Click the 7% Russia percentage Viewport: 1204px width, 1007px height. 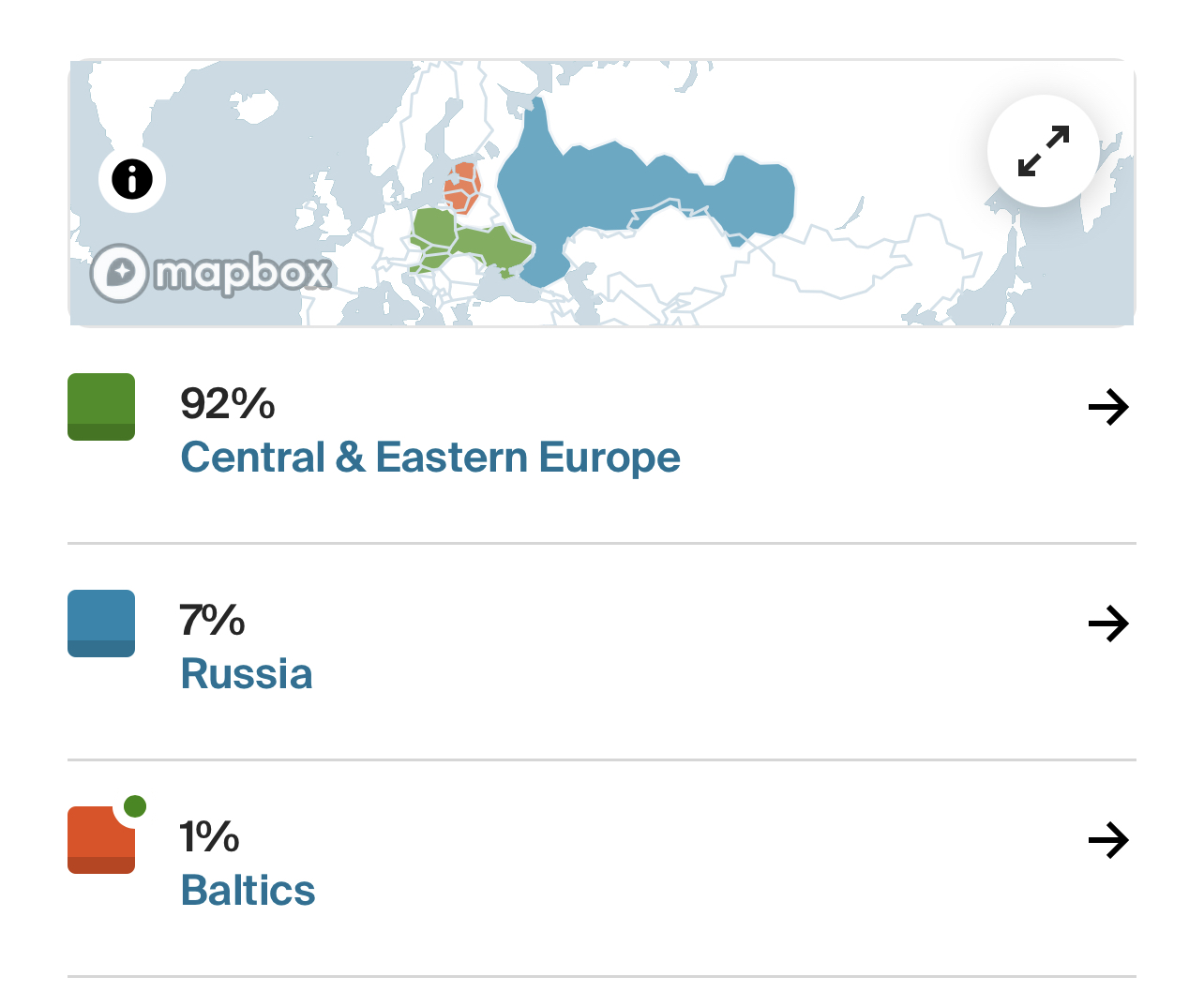click(212, 621)
